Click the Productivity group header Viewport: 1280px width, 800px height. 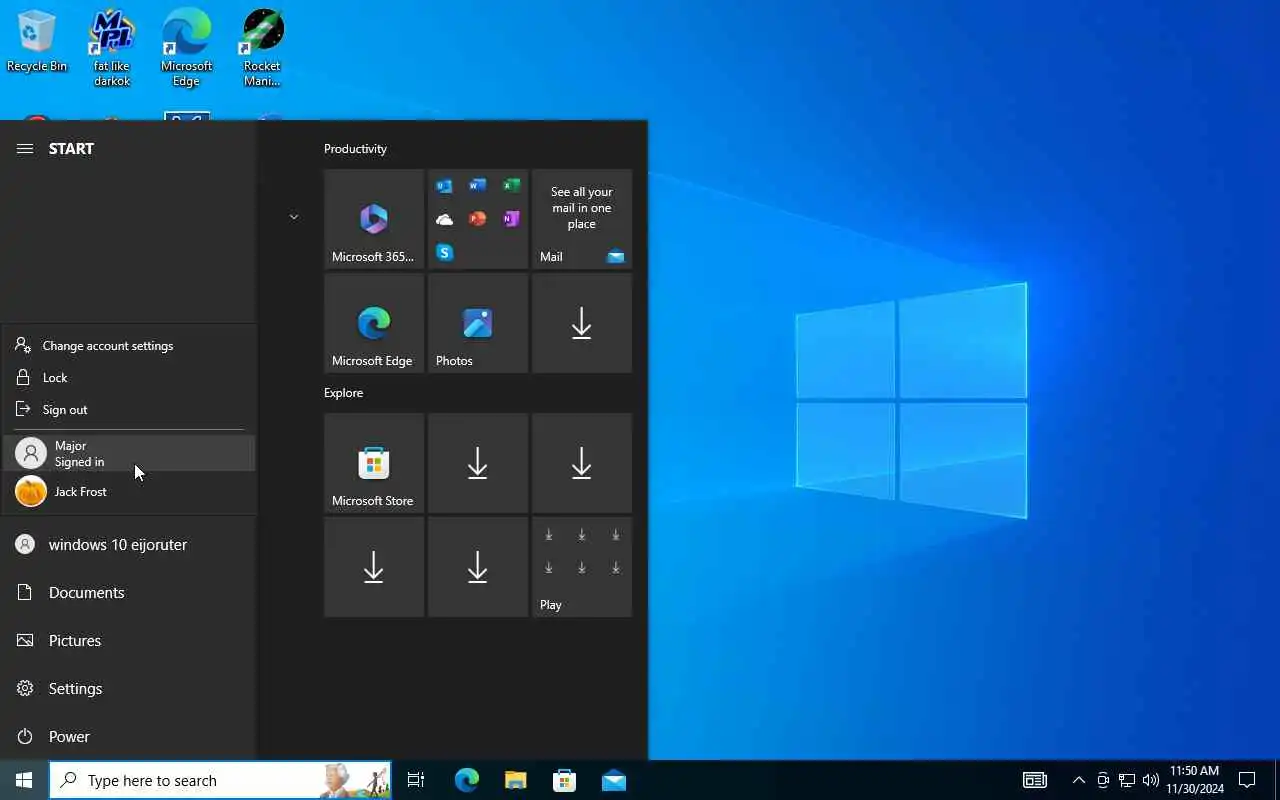pyautogui.click(x=355, y=148)
